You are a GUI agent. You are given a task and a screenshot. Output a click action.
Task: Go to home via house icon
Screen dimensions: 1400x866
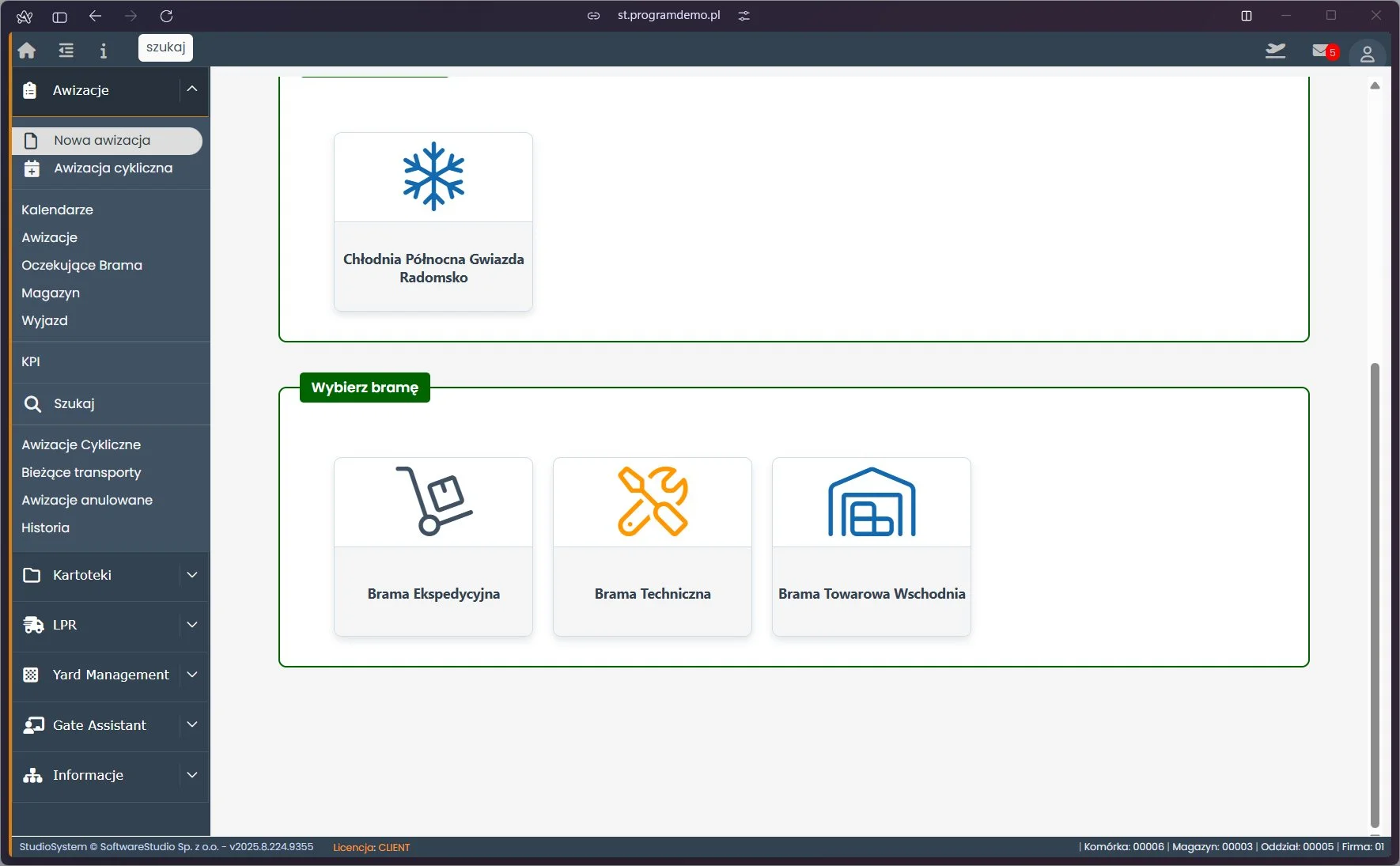tap(27, 51)
